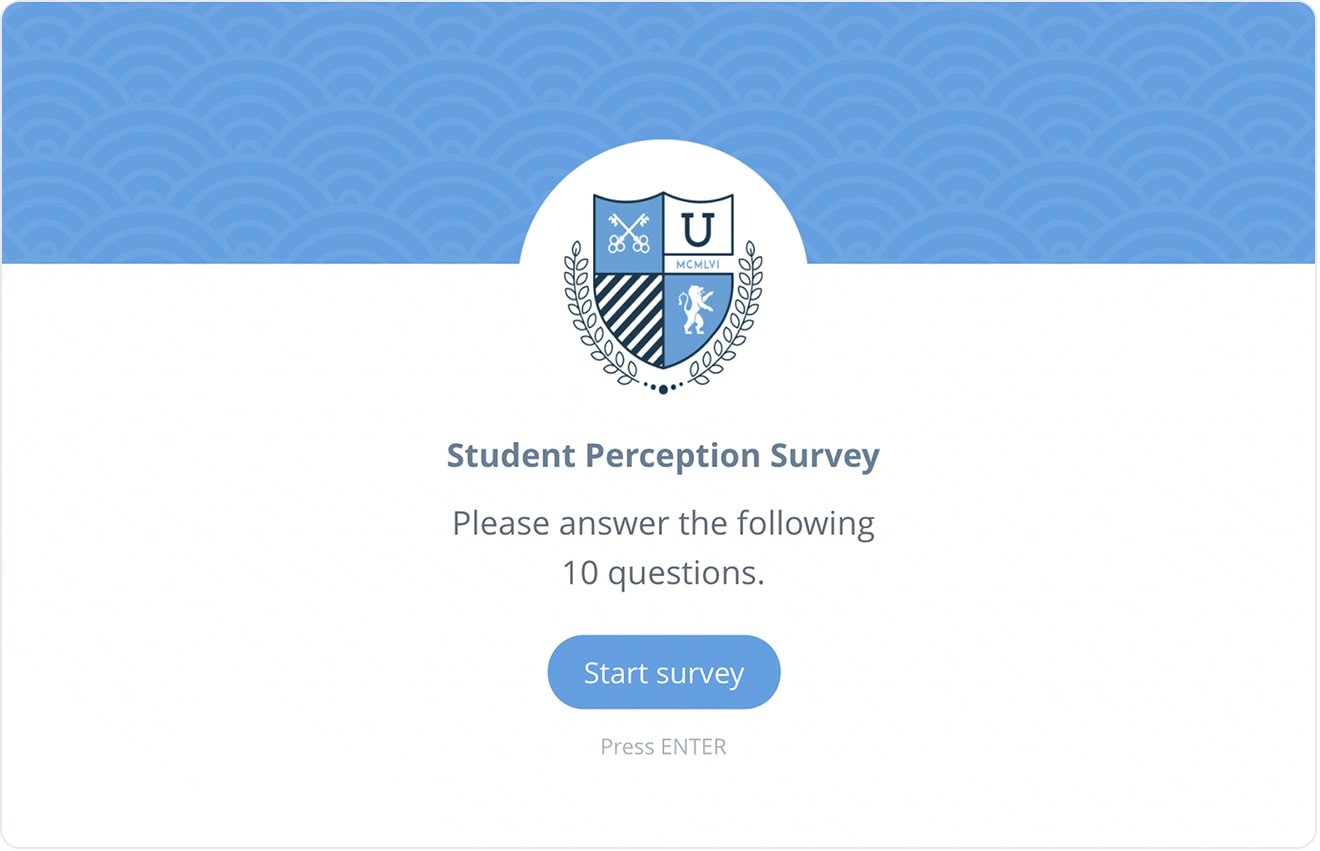Click the 10 questions instruction text

pyautogui.click(x=663, y=573)
